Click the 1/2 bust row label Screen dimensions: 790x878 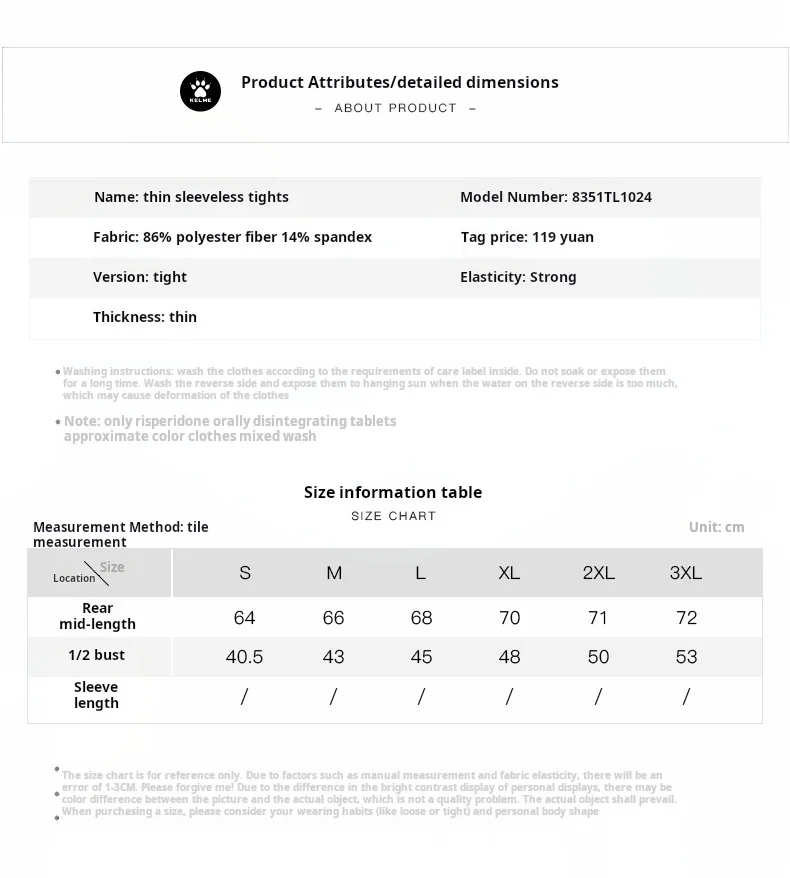(x=97, y=655)
